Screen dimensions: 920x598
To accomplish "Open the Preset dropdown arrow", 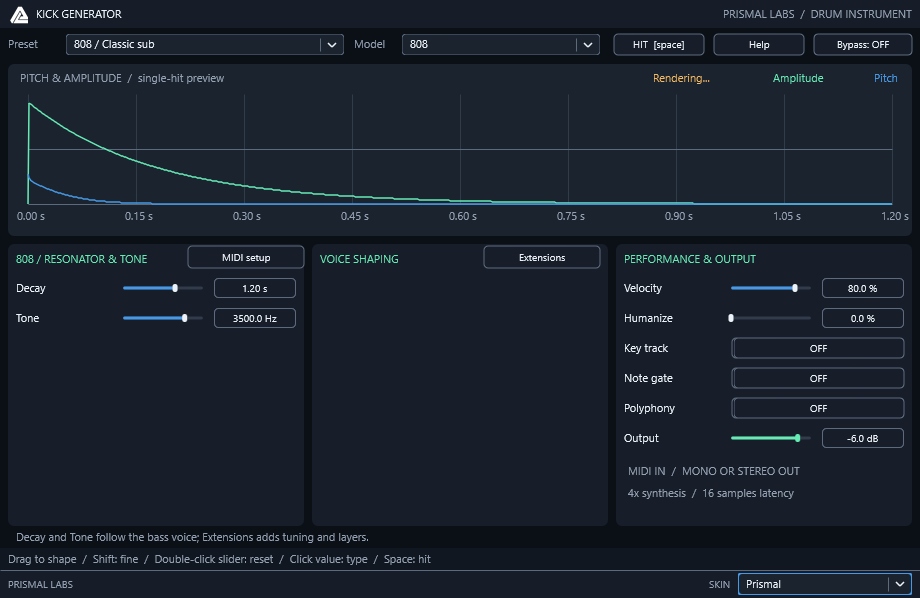I will coord(332,45).
